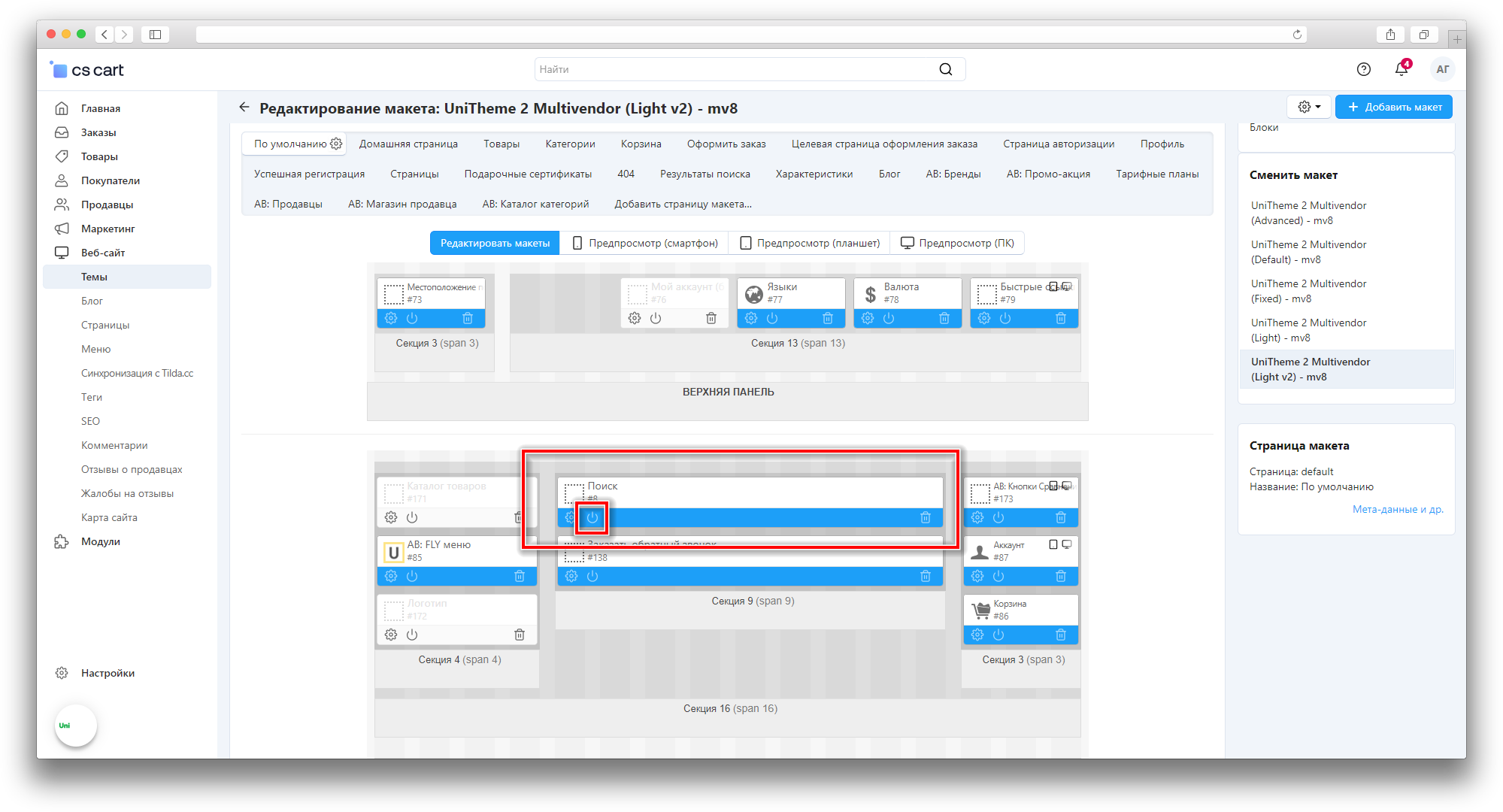The width and height of the screenshot is (1503, 812).
Task: Delete the Корзина block with trash icon
Action: 1060,635
